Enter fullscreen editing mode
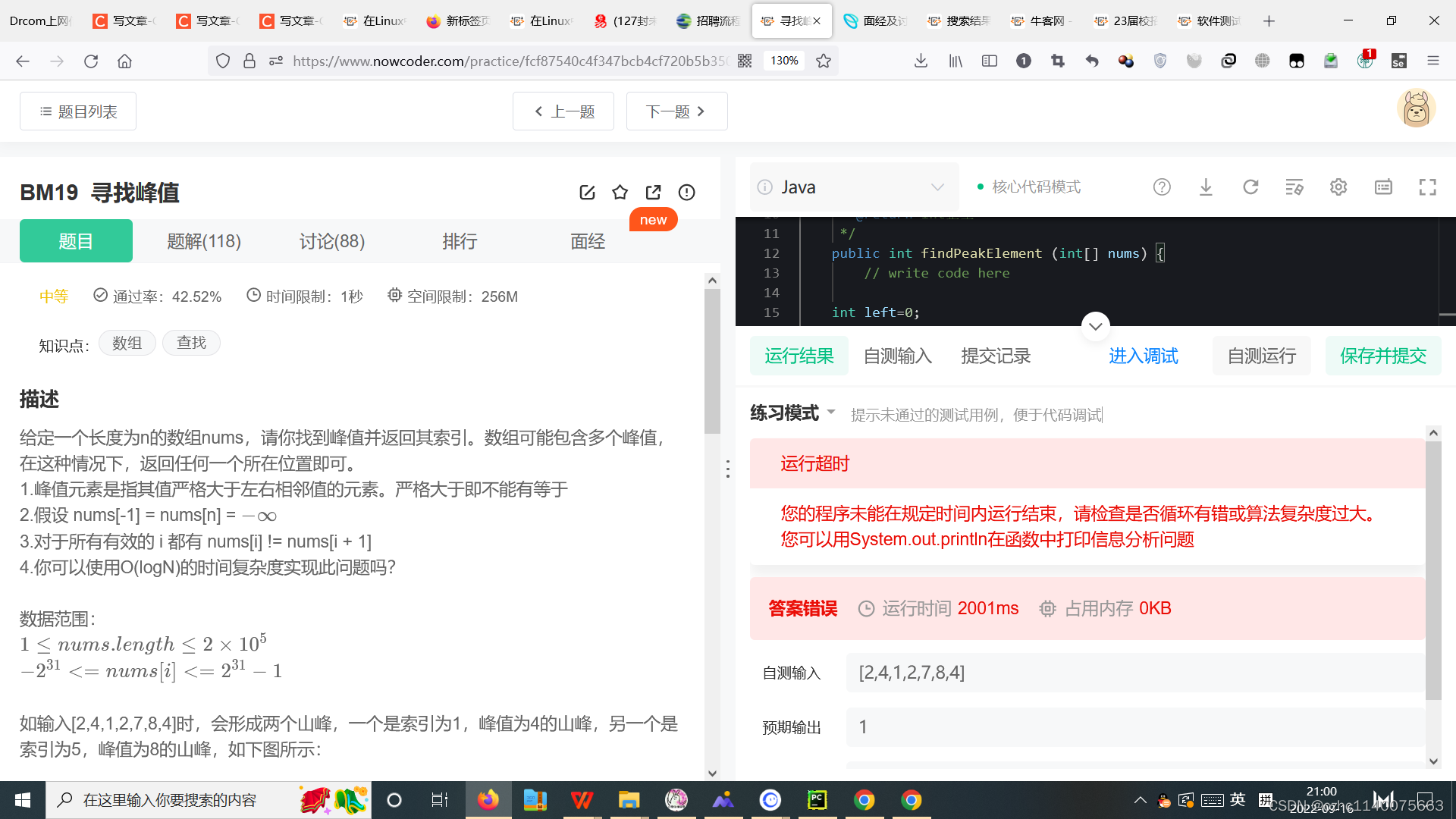 [1428, 187]
